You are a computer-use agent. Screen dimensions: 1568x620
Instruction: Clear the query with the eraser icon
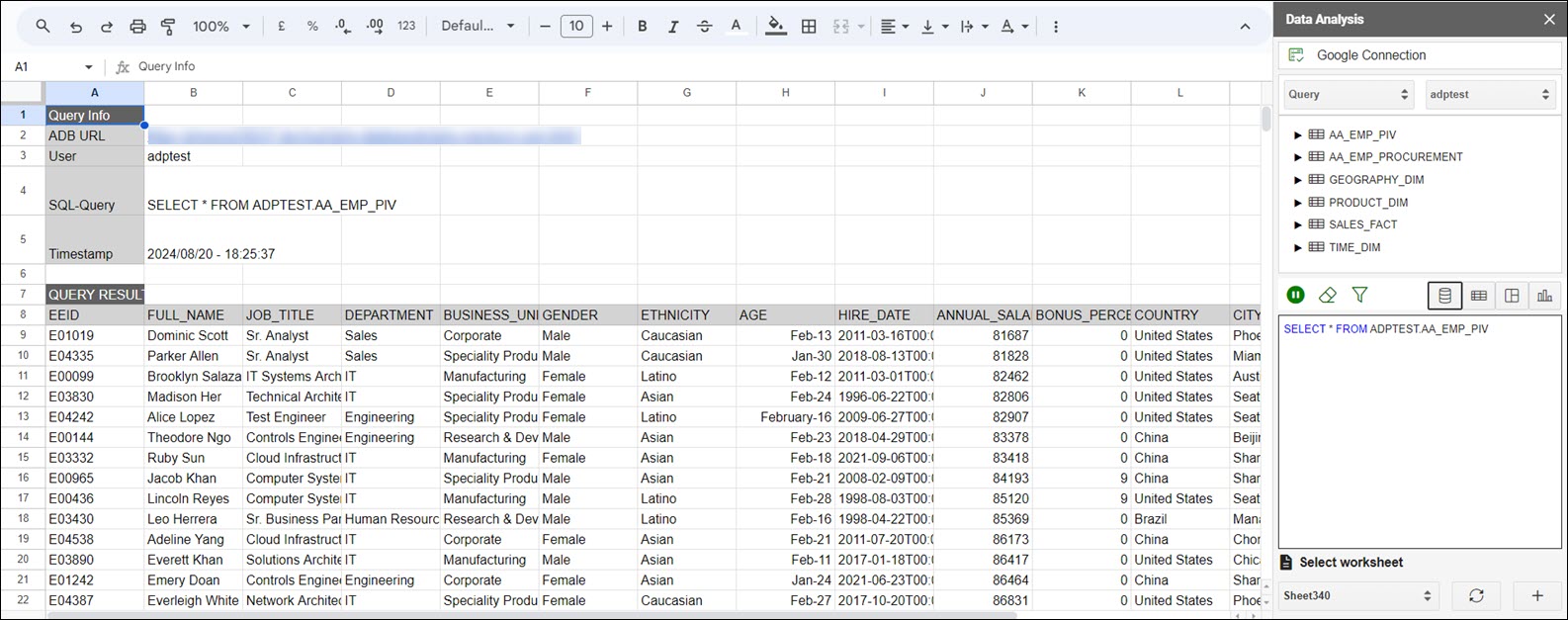pos(1328,295)
